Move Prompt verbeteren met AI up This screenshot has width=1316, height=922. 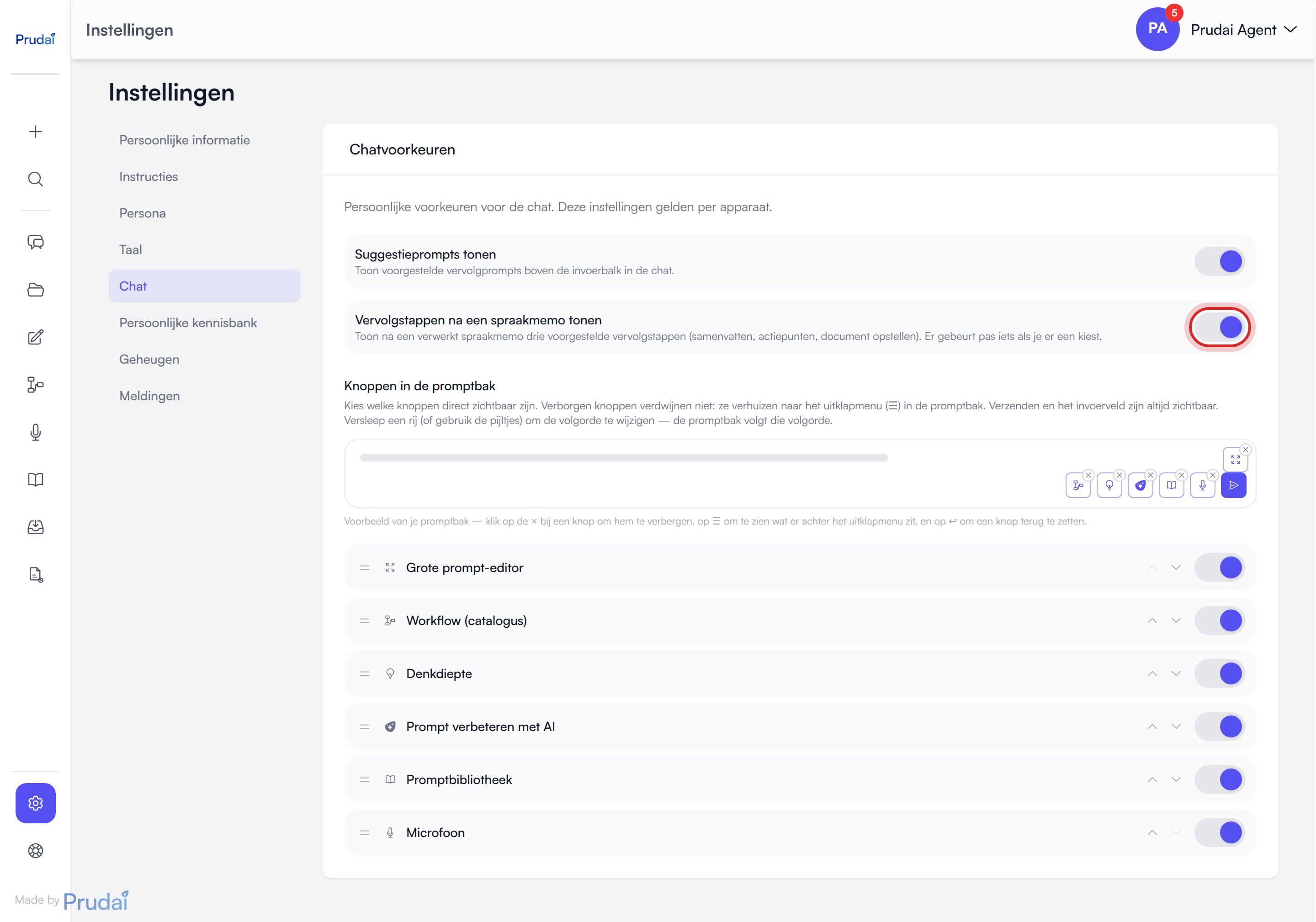(x=1152, y=726)
